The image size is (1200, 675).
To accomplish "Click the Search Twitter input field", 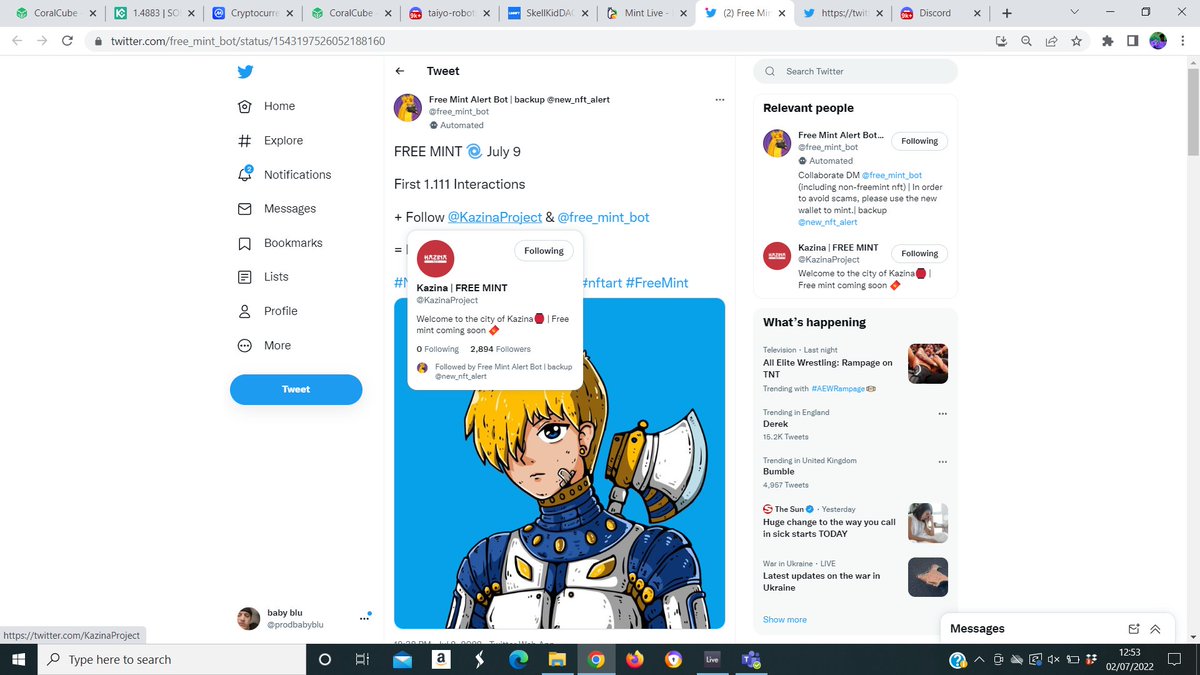I will click(x=855, y=71).
